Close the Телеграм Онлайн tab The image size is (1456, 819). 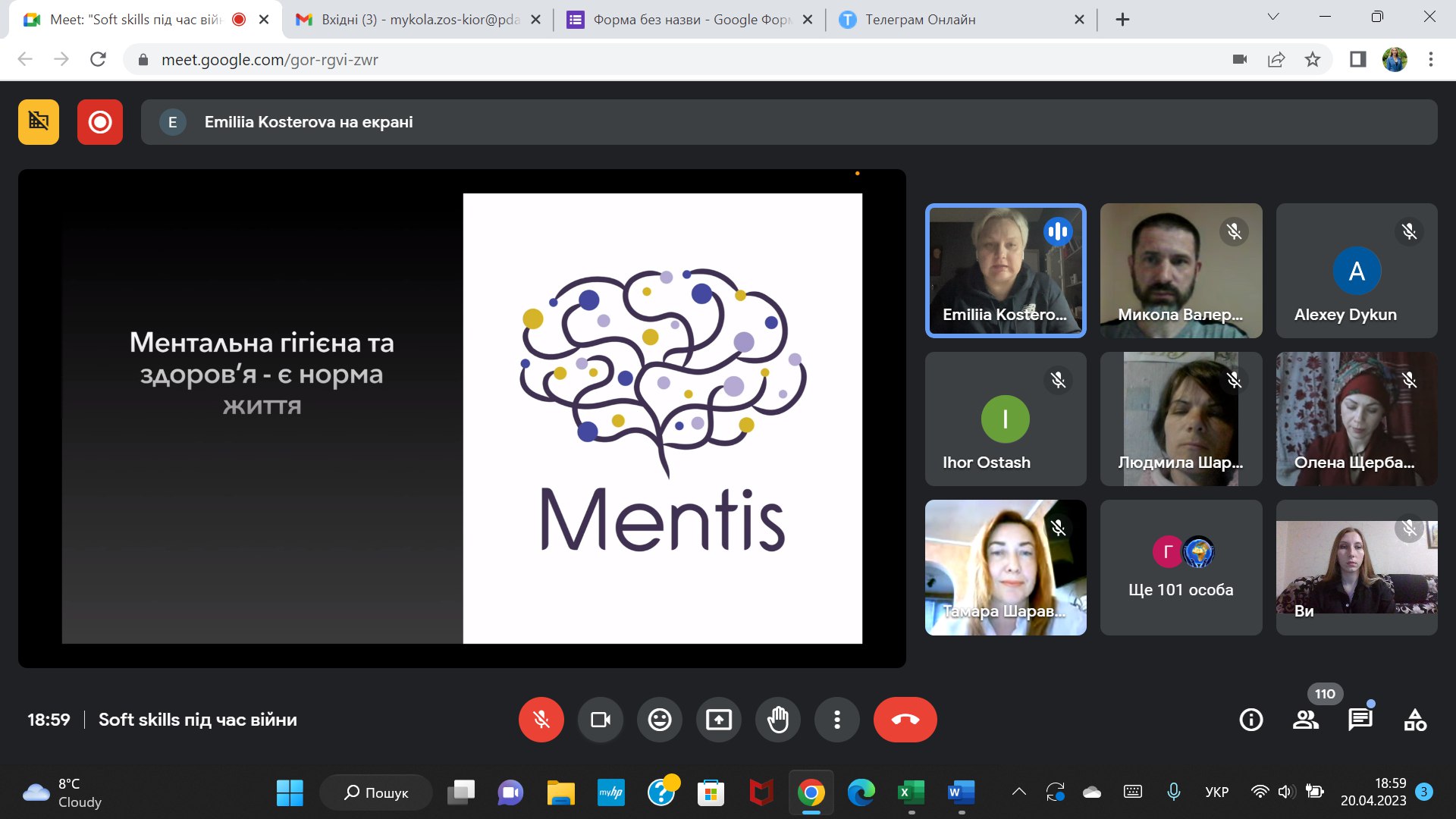(1079, 20)
